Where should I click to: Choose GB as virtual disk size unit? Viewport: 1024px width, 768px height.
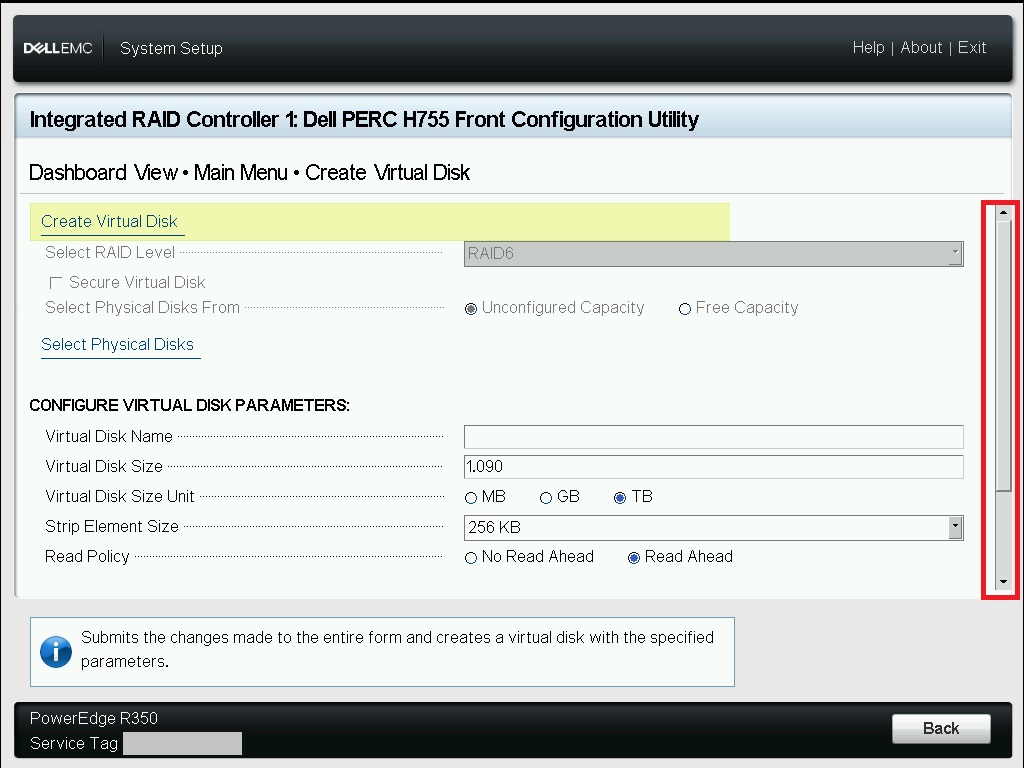[546, 498]
